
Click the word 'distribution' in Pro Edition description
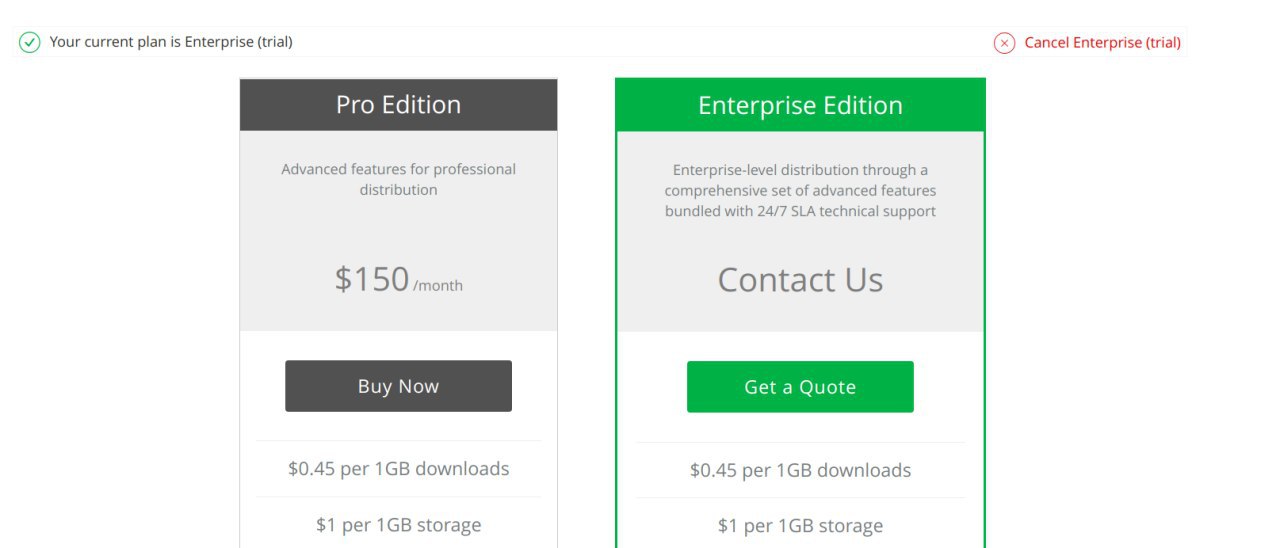pyautogui.click(x=398, y=190)
